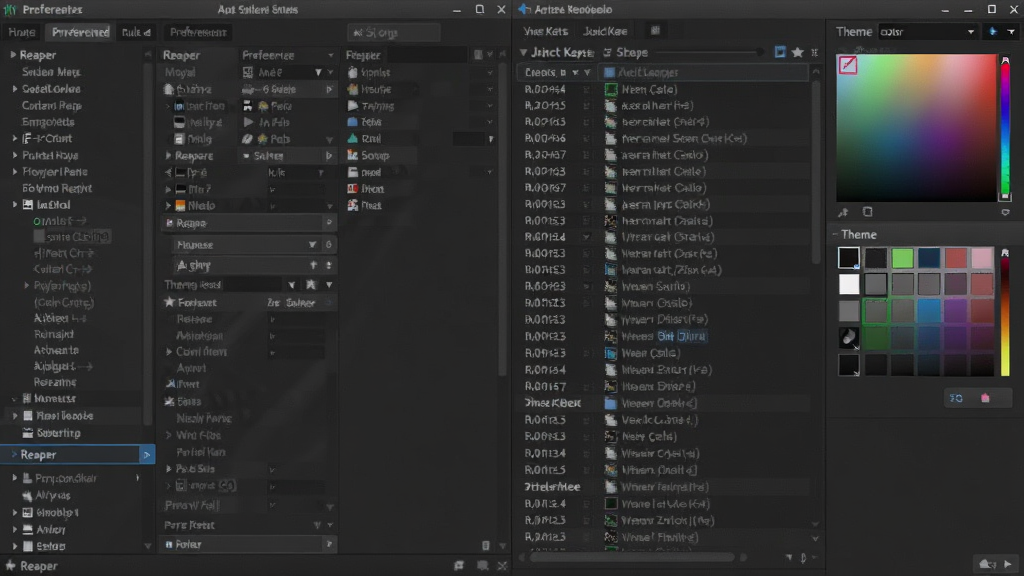Click the Reaper column header

click(181, 56)
